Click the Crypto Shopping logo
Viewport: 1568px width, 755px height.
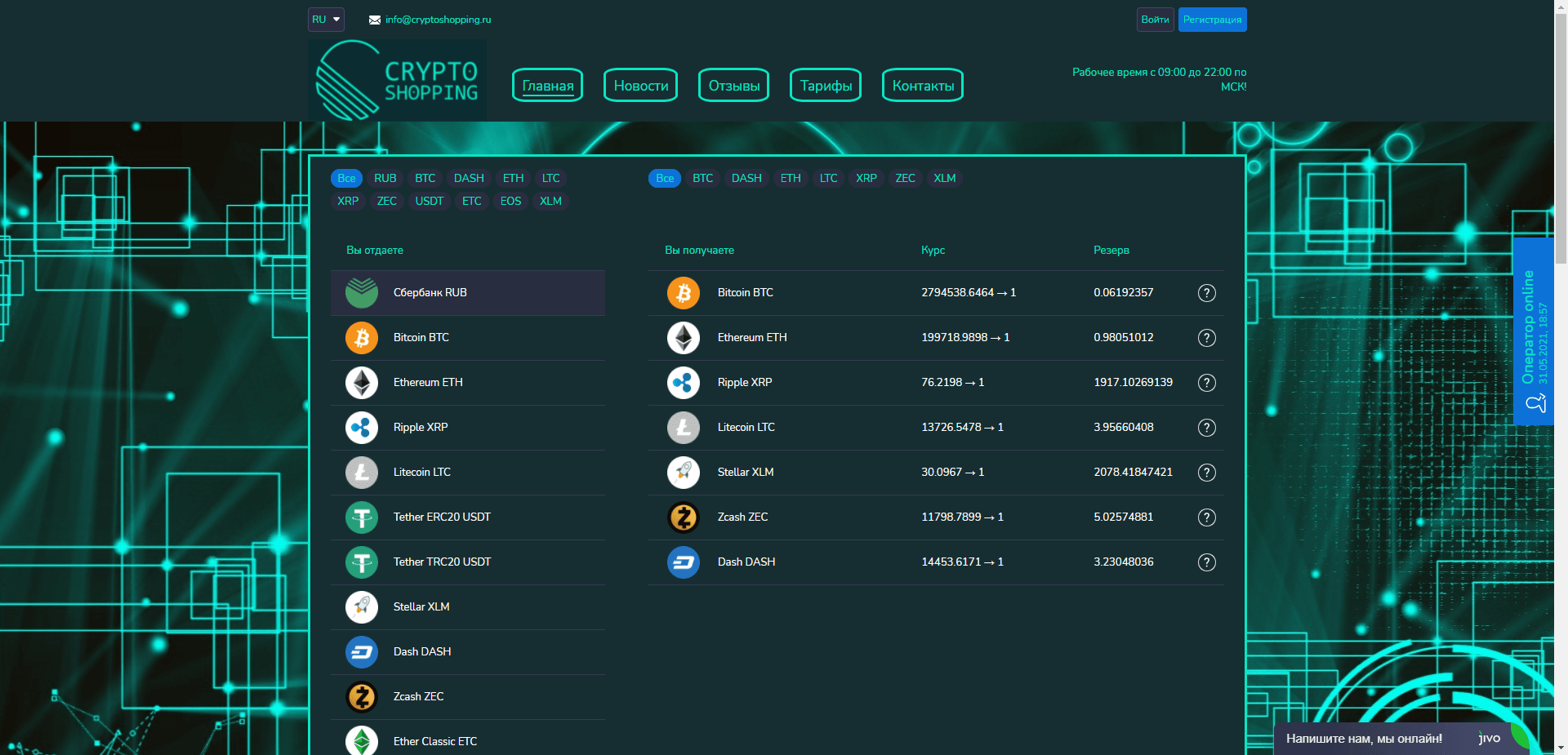(x=397, y=80)
